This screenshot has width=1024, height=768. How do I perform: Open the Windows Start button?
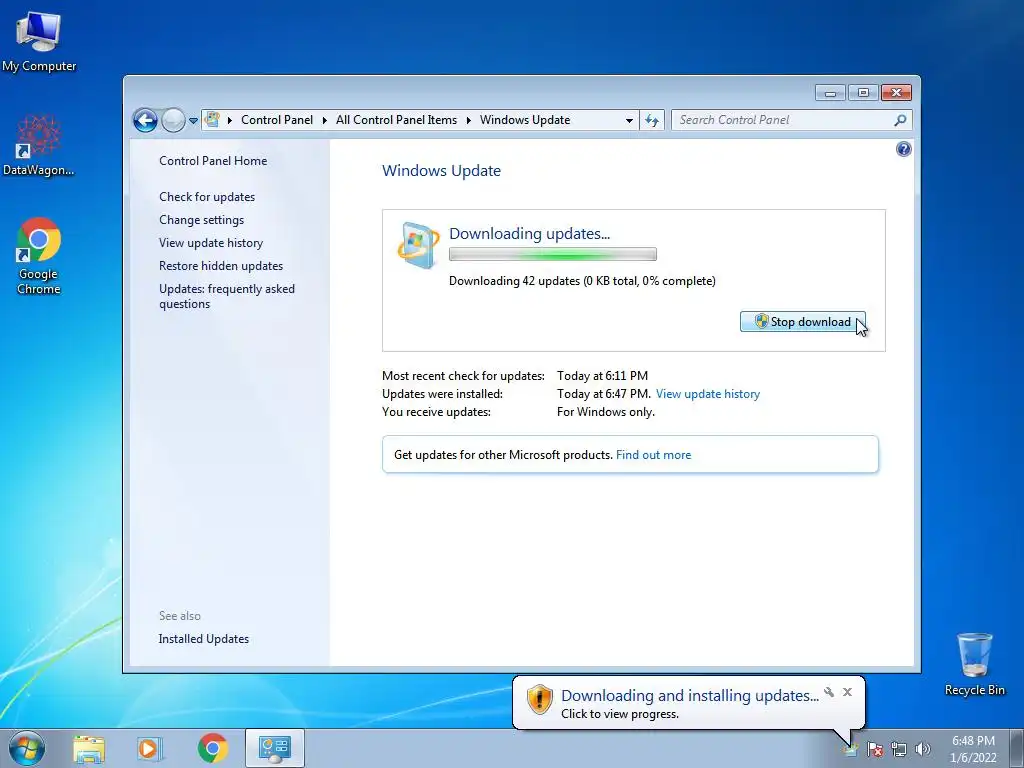(x=27, y=748)
